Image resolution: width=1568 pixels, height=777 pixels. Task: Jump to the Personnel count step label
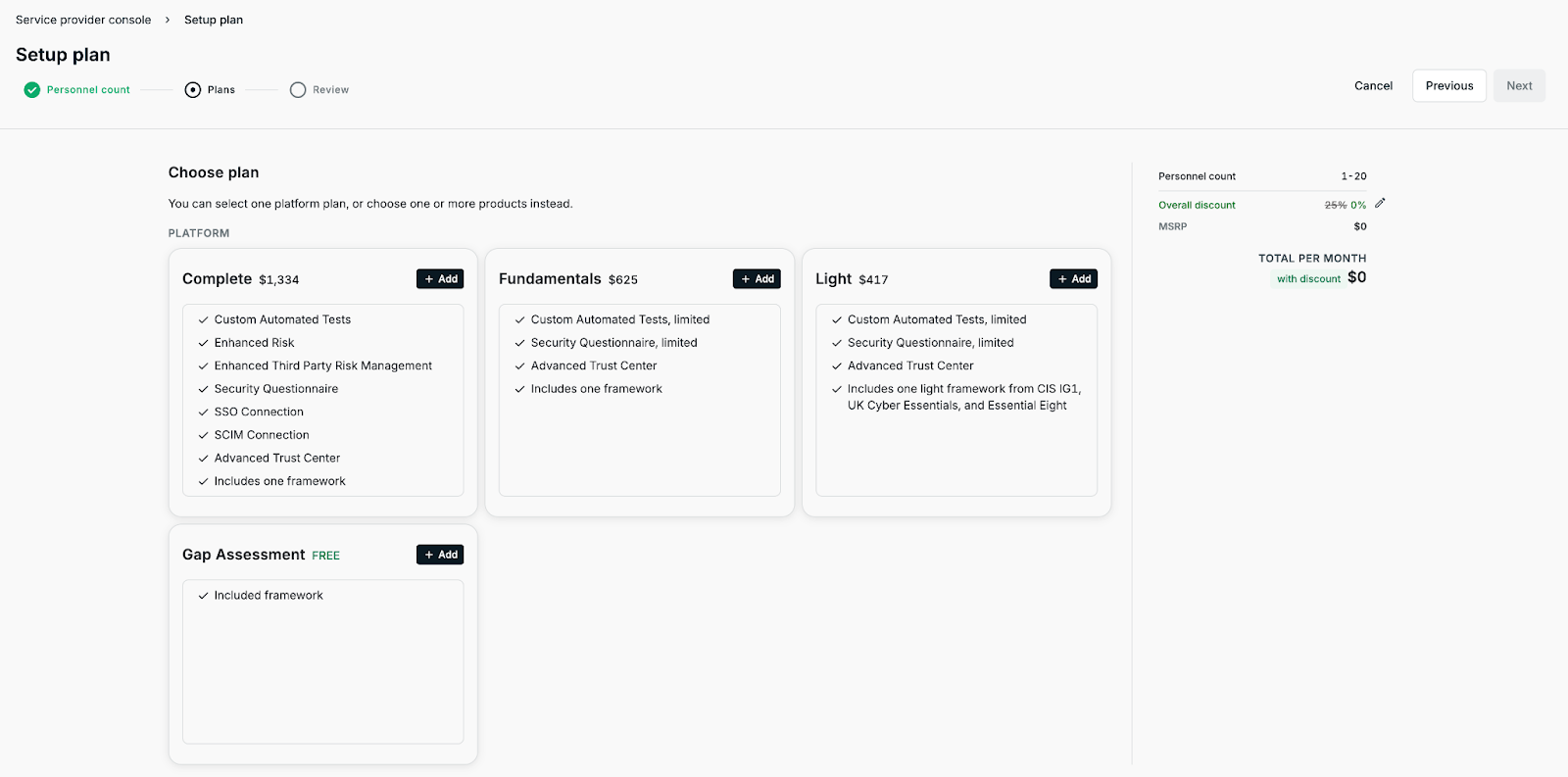point(88,90)
